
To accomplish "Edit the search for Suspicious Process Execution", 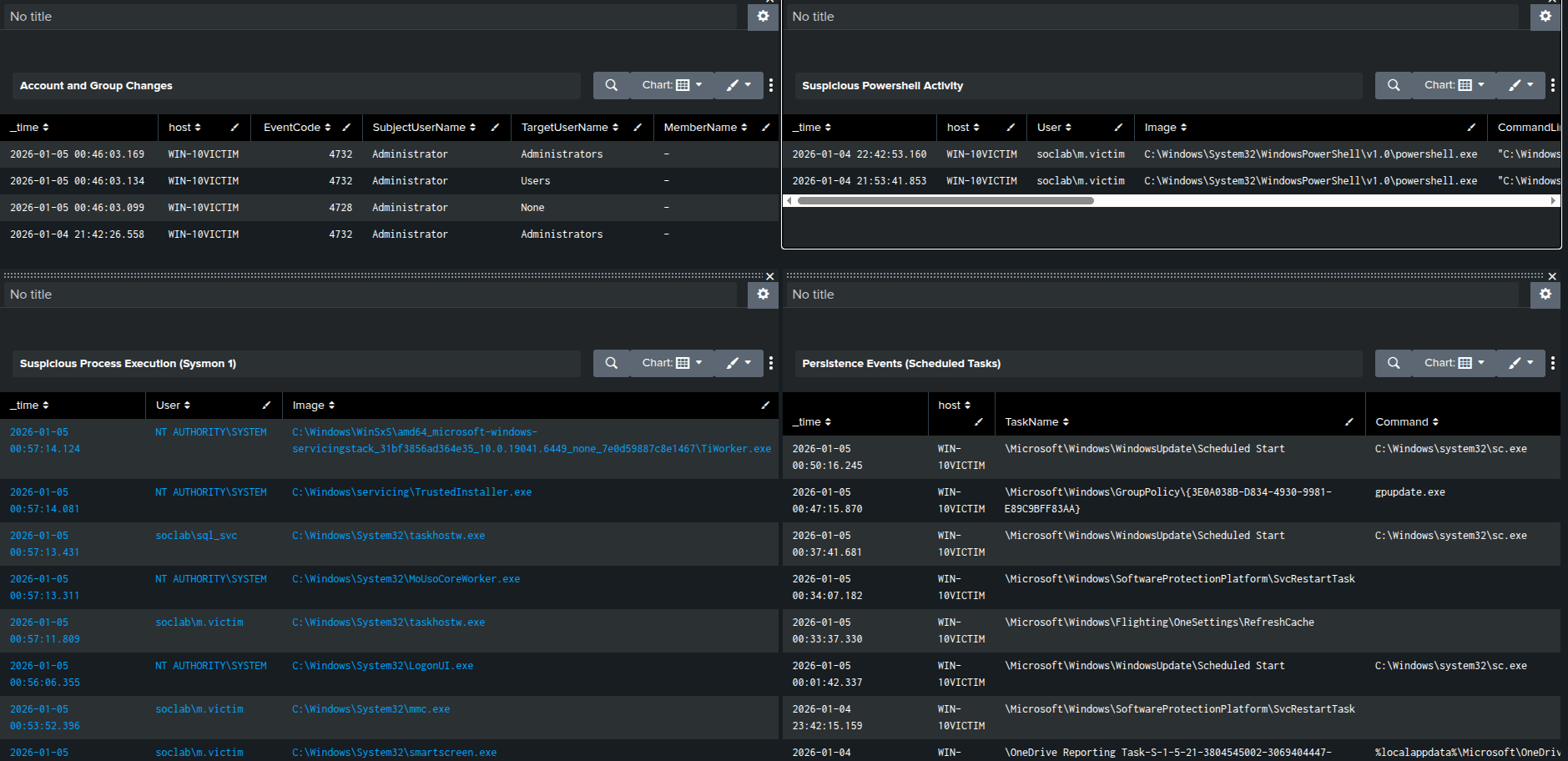I will pos(612,363).
